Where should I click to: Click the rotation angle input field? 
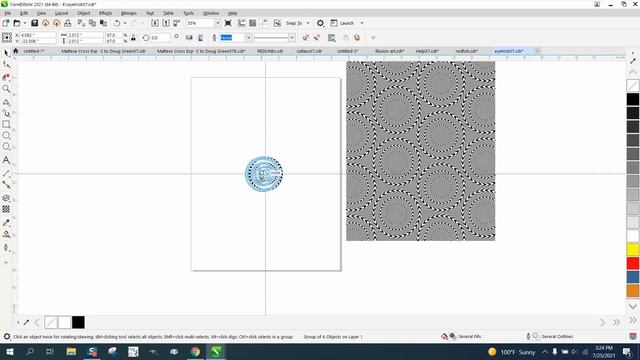[160, 38]
